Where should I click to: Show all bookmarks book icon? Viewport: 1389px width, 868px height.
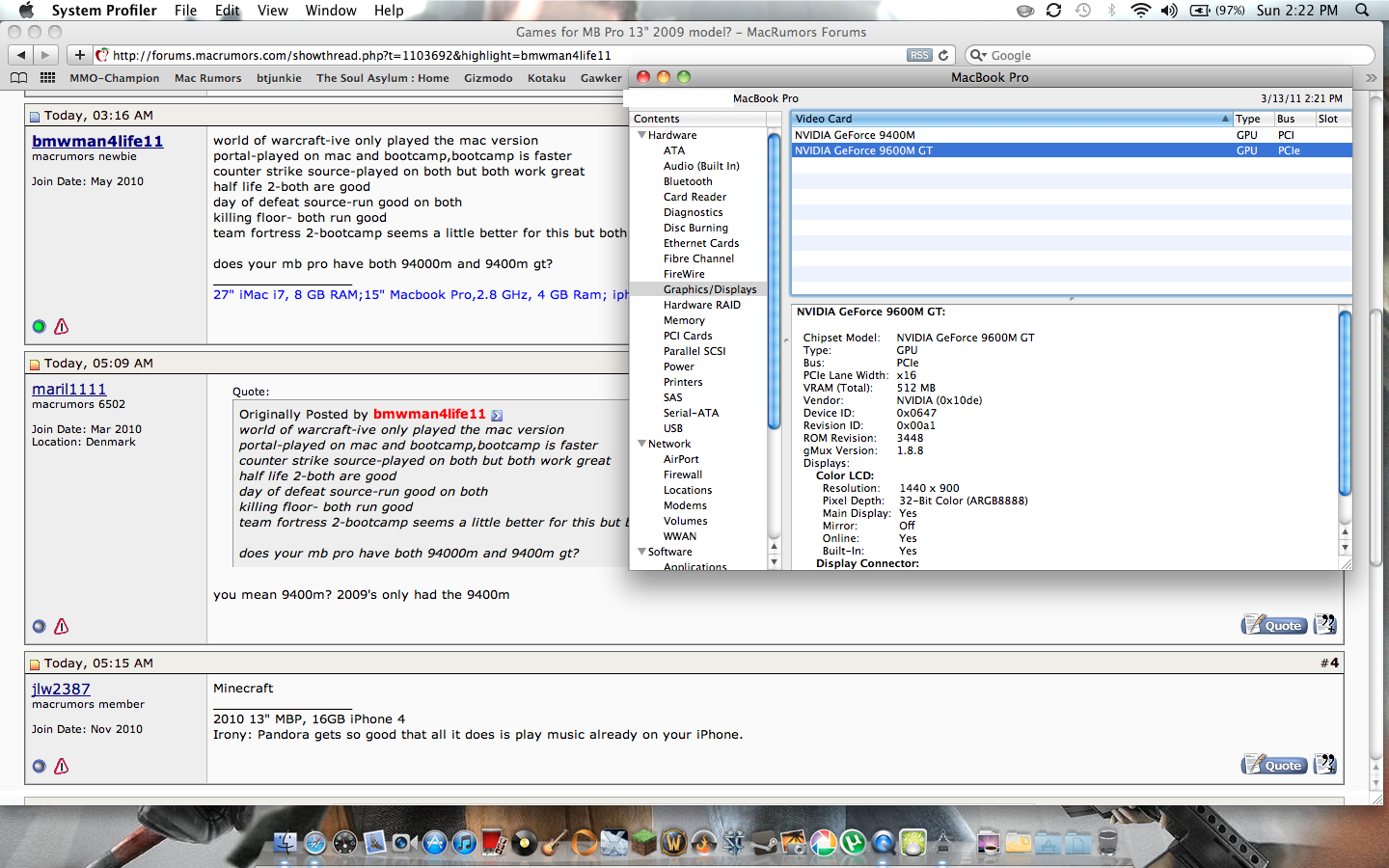tap(18, 78)
